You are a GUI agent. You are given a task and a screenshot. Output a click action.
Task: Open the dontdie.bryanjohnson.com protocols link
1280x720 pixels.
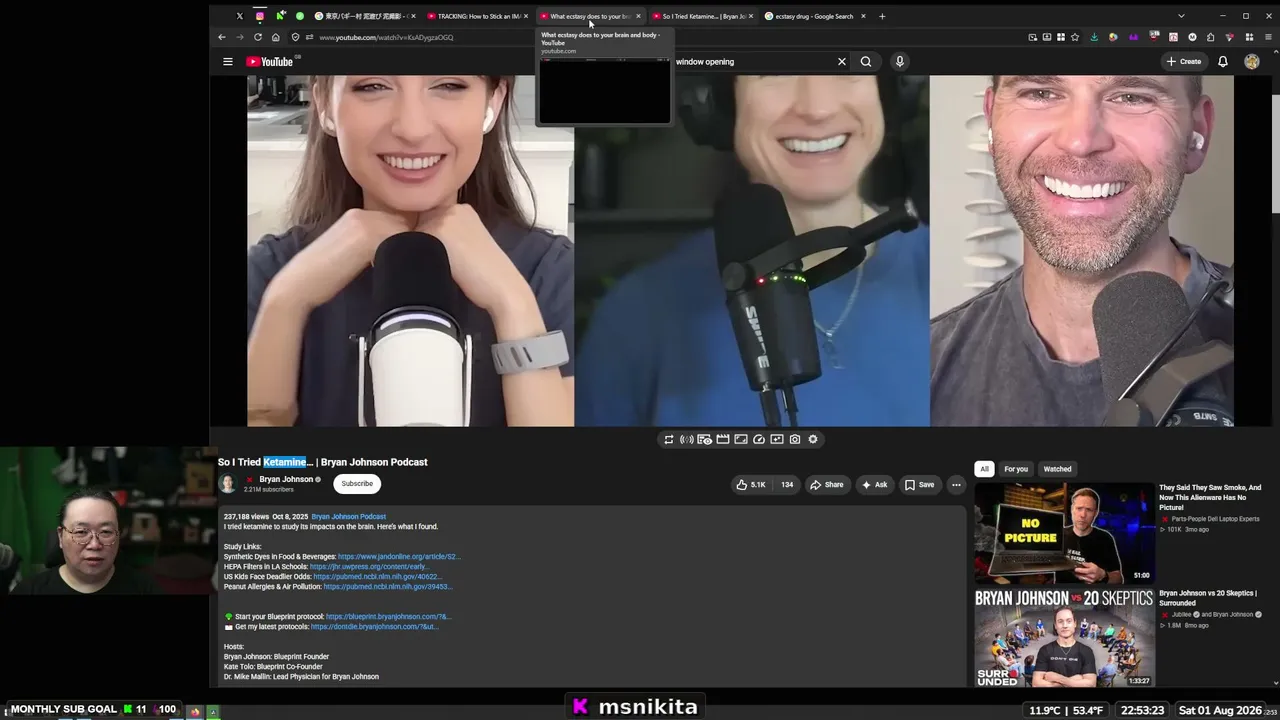(x=374, y=627)
